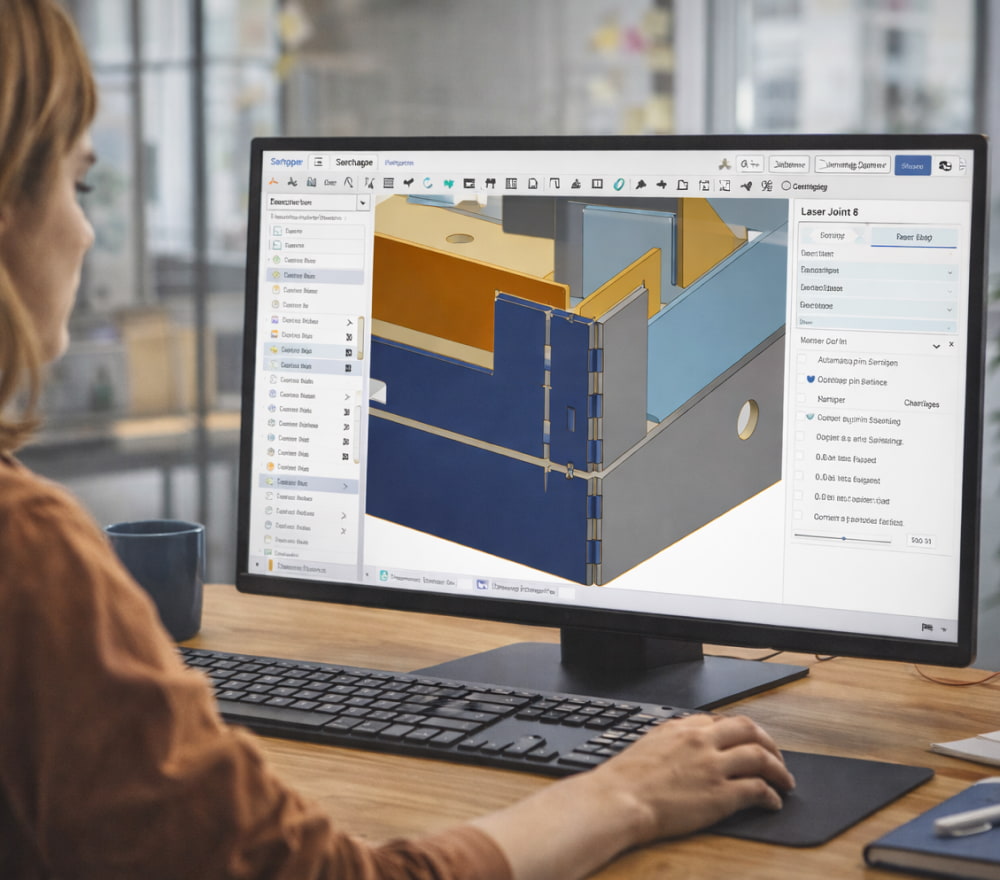Screen dimensions: 1000x880
Task: Click the blue Share button at top right
Action: click(x=910, y=164)
